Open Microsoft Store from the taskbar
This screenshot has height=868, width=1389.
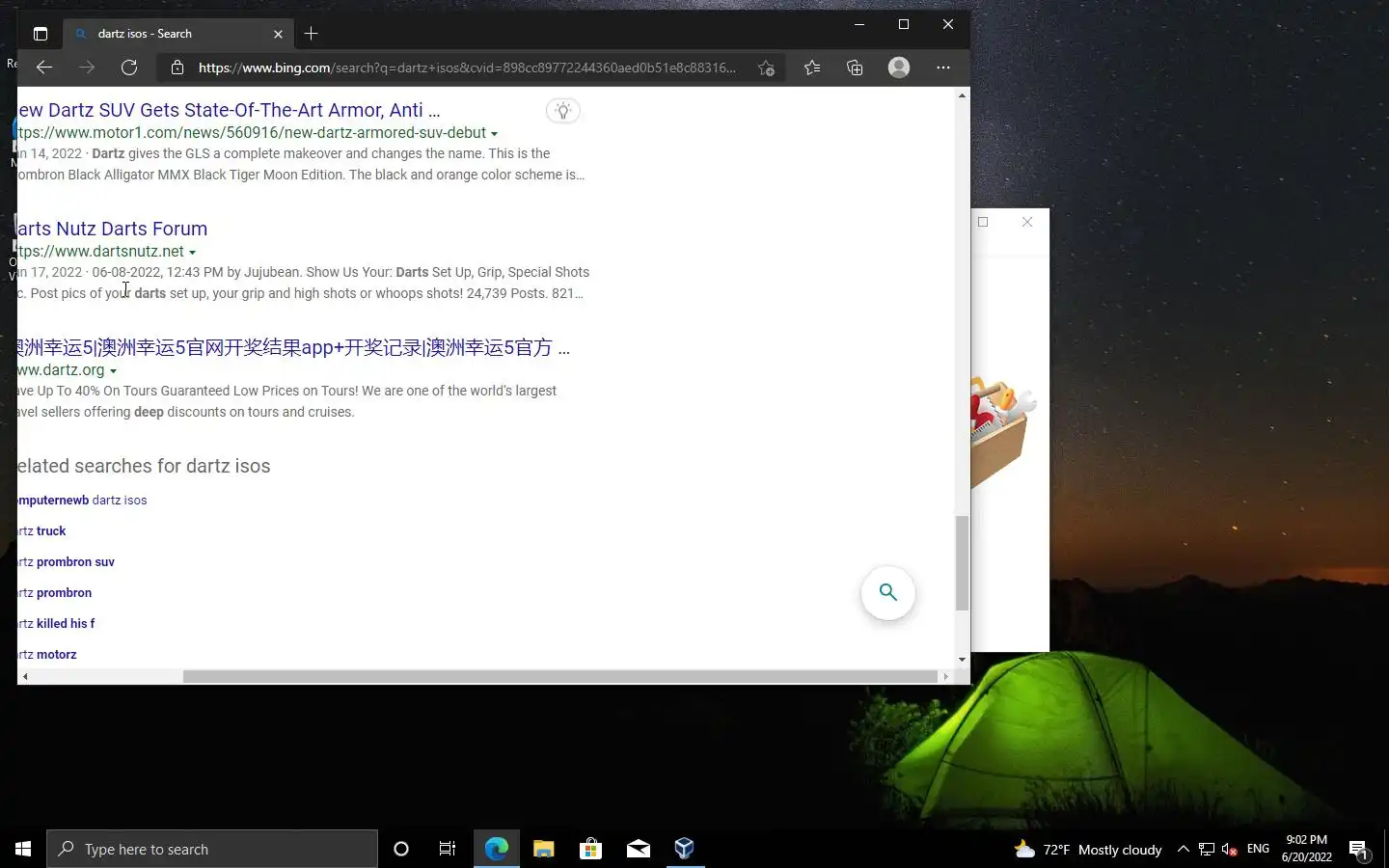tap(590, 849)
